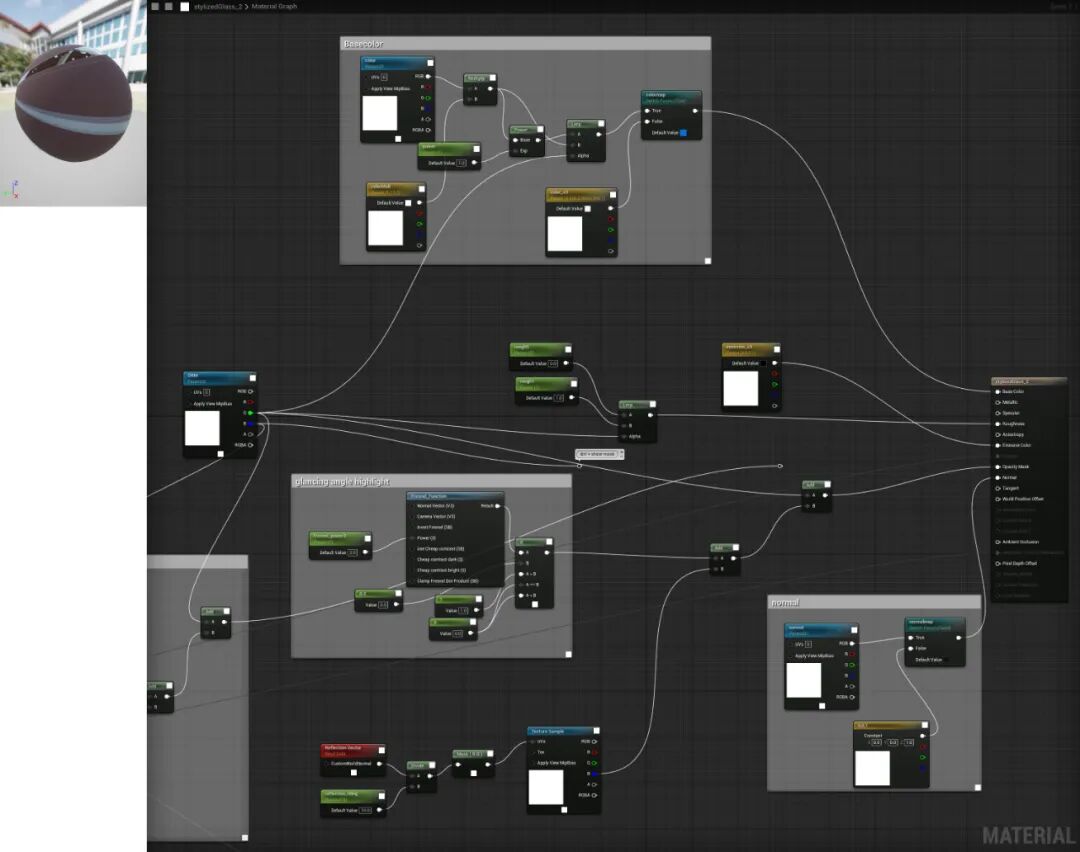Click Result output pin of Fresnel_Function node
The width and height of the screenshot is (1080, 852).
point(498,506)
